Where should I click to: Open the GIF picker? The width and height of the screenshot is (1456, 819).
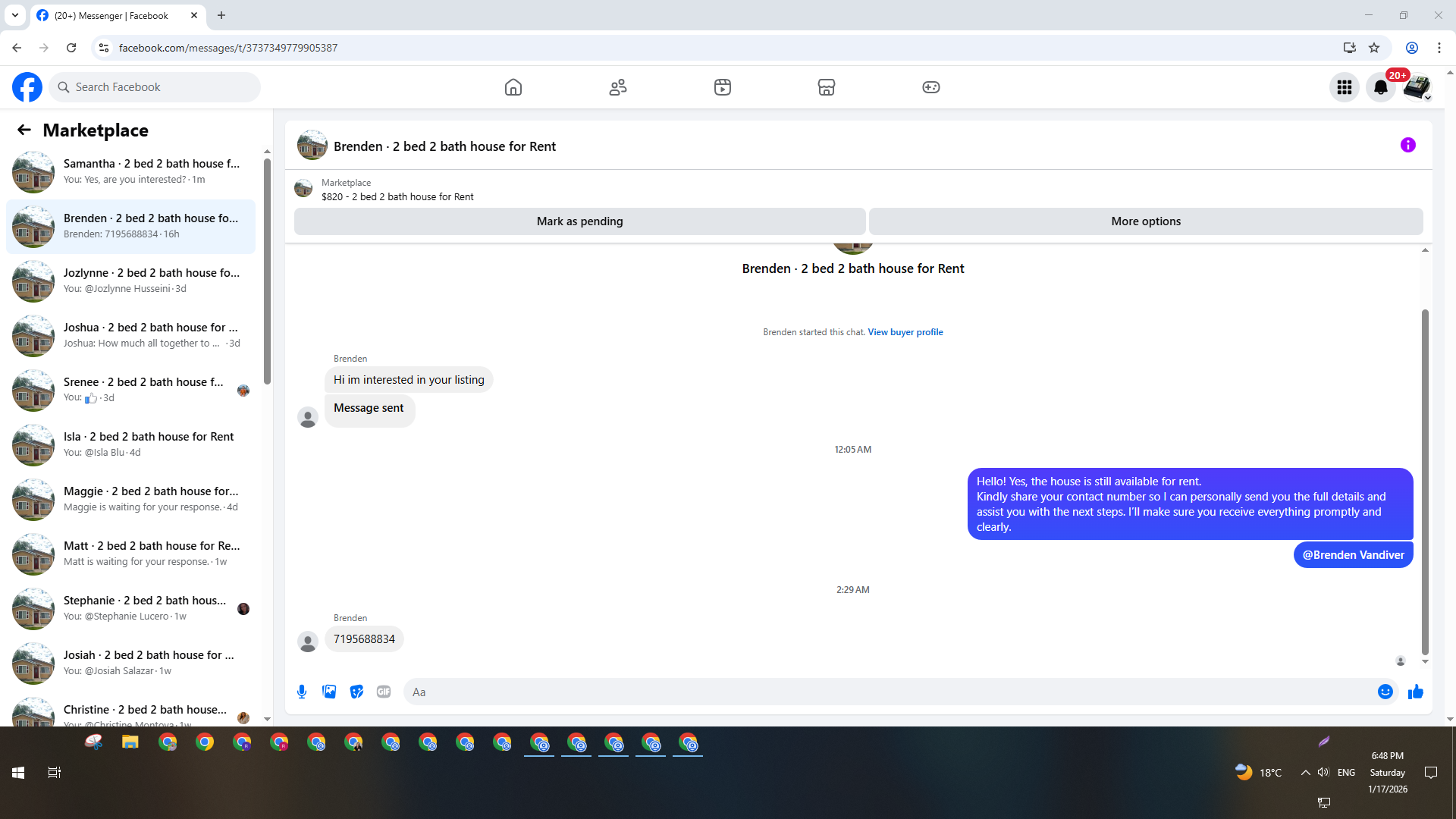coord(384,692)
